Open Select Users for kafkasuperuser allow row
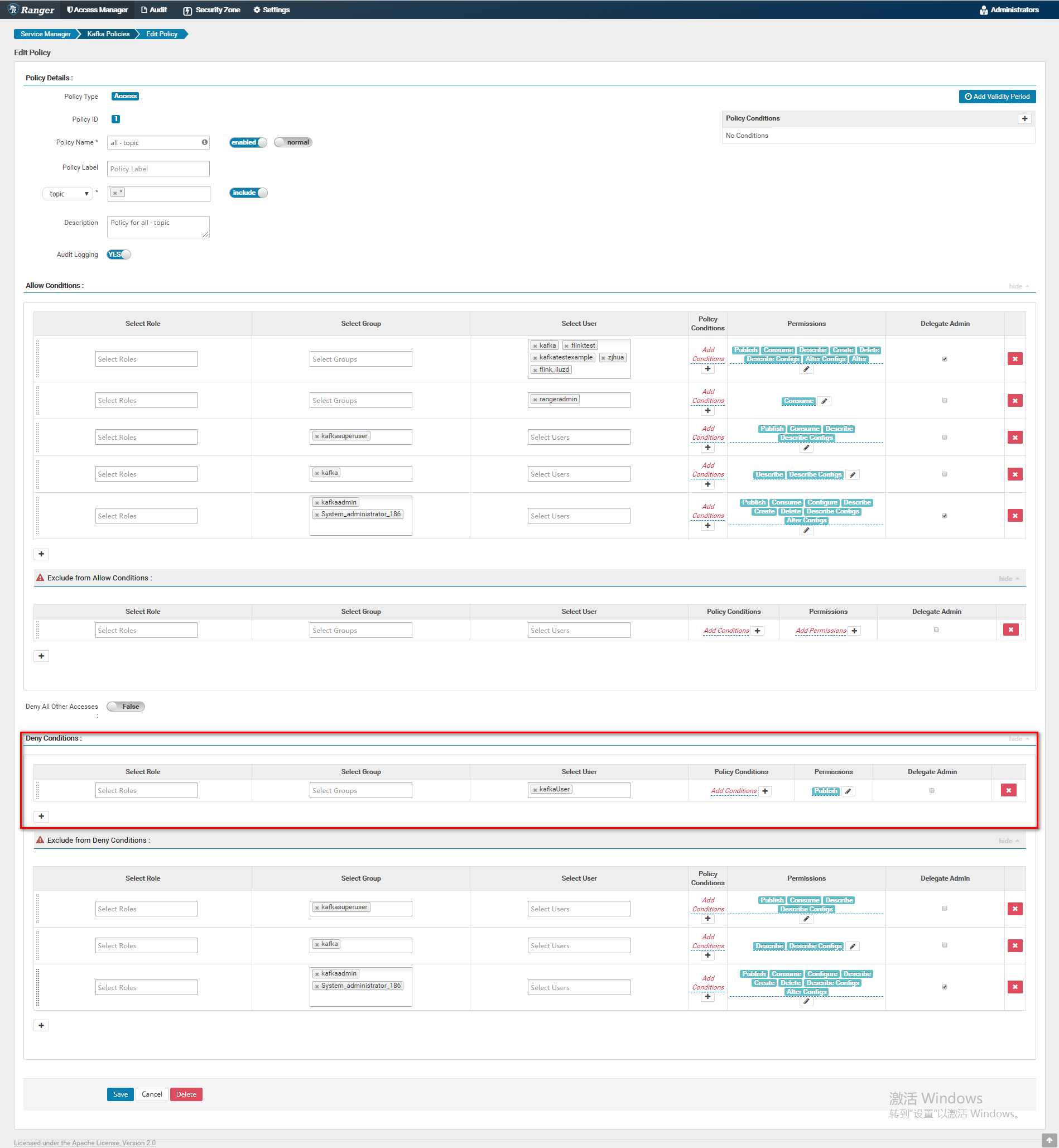This screenshot has width=1059, height=1148. coord(579,437)
